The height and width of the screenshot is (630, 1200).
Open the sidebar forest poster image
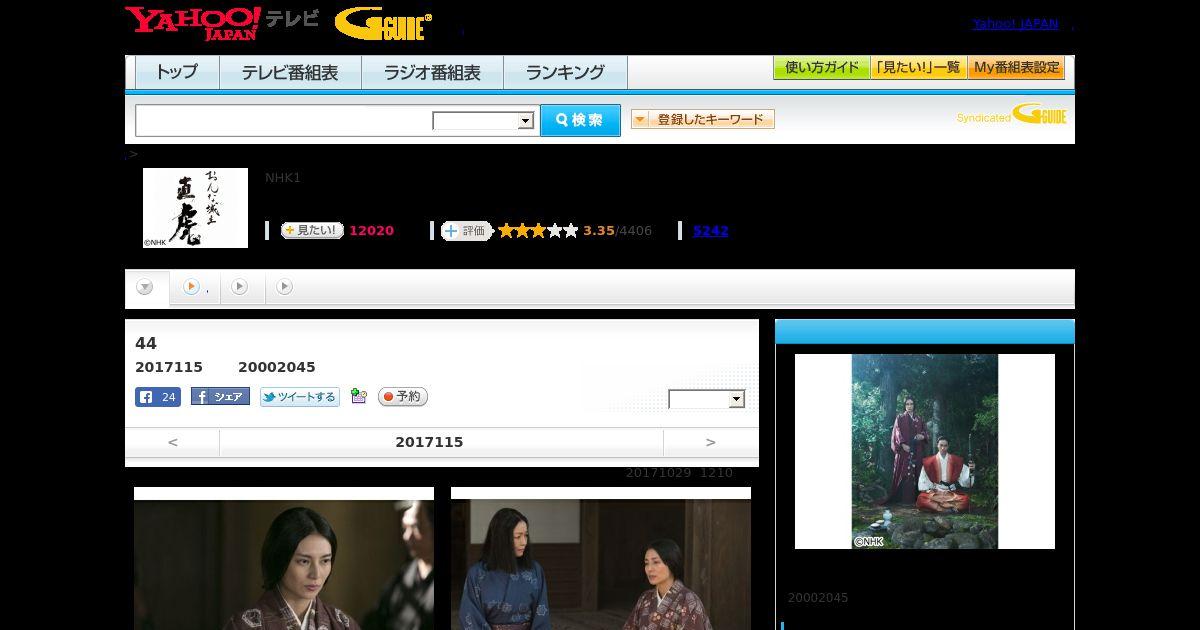[925, 451]
